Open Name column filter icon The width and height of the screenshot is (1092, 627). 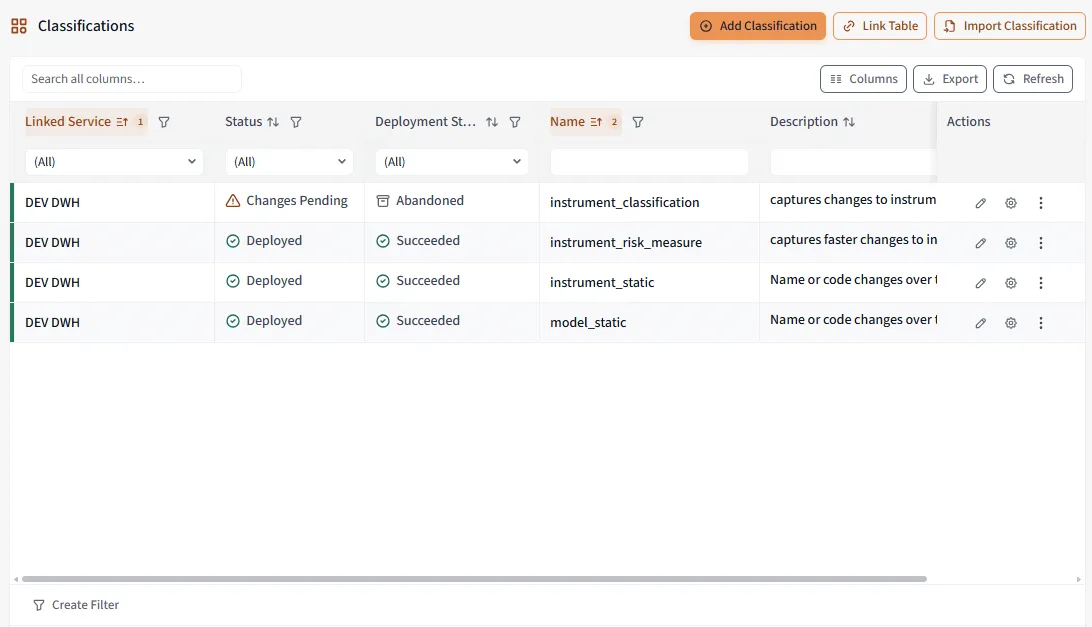pyautogui.click(x=637, y=122)
